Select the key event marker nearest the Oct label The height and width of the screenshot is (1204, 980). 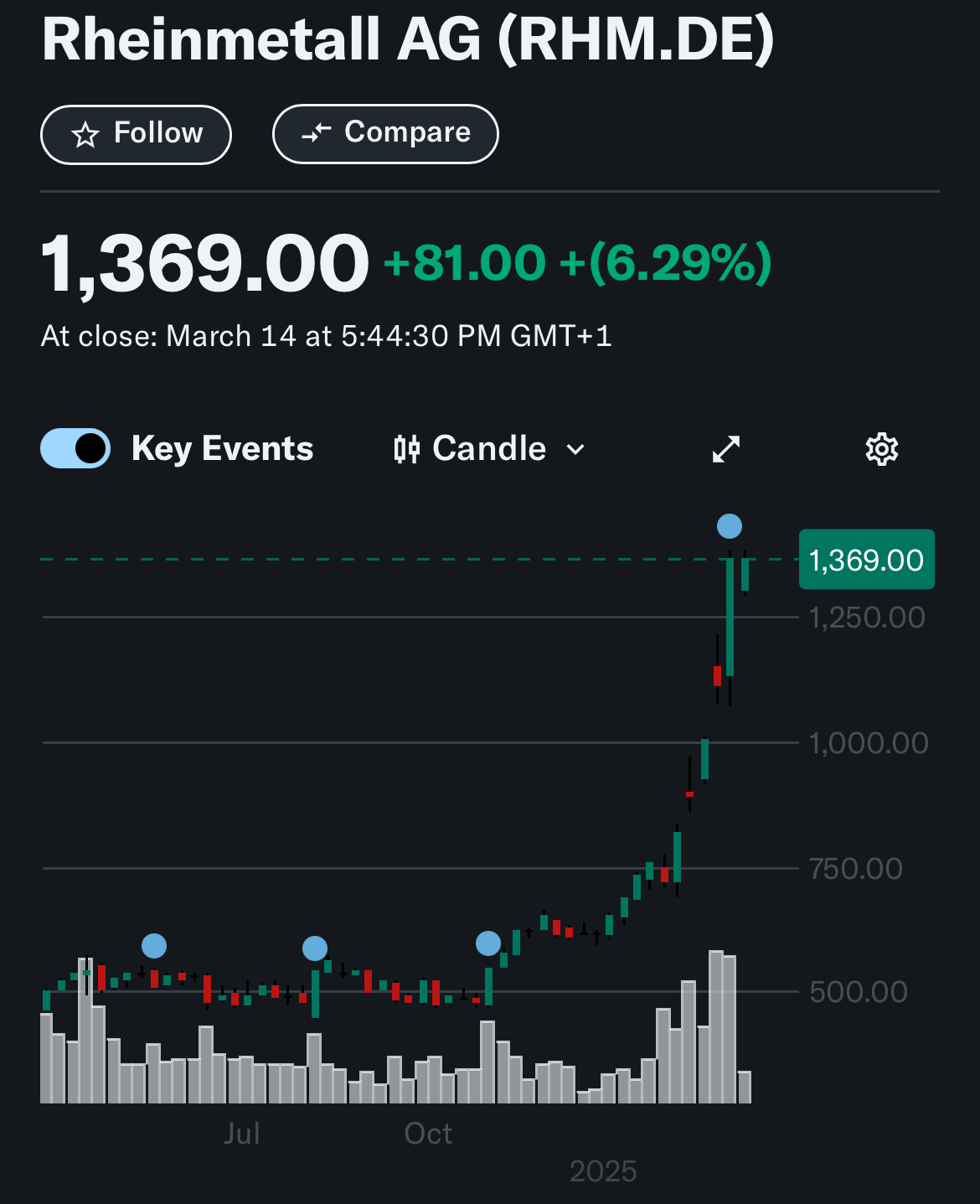coord(488,943)
